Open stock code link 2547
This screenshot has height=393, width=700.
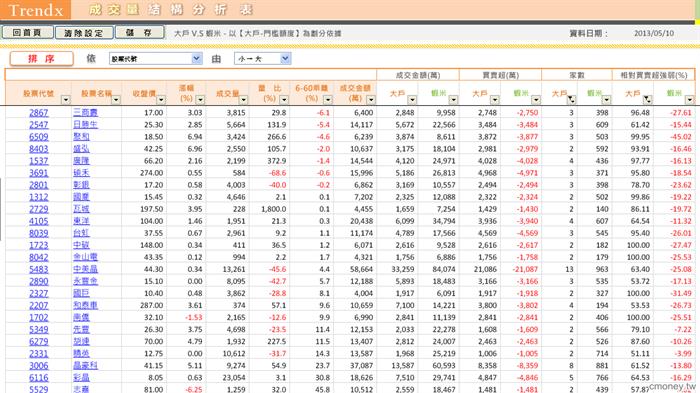pyautogui.click(x=38, y=125)
